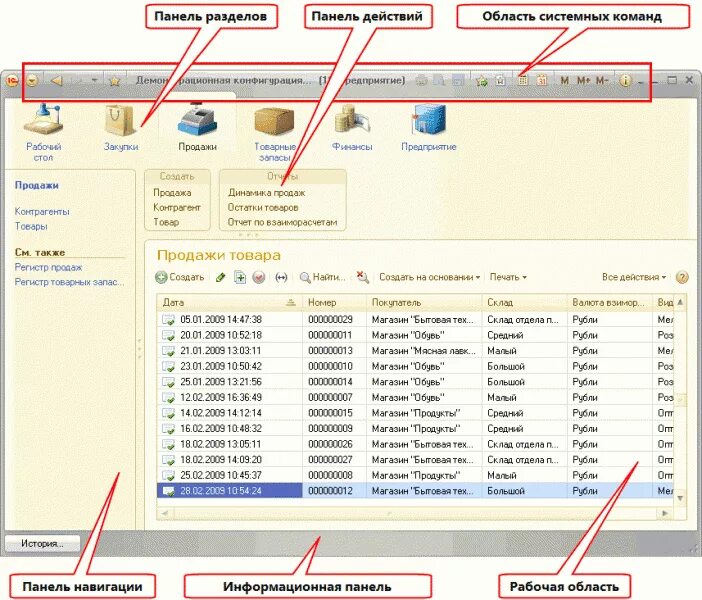The width and height of the screenshot is (702, 600).
Task: Select Продажи in the navigation panel
Action: [x=37, y=185]
